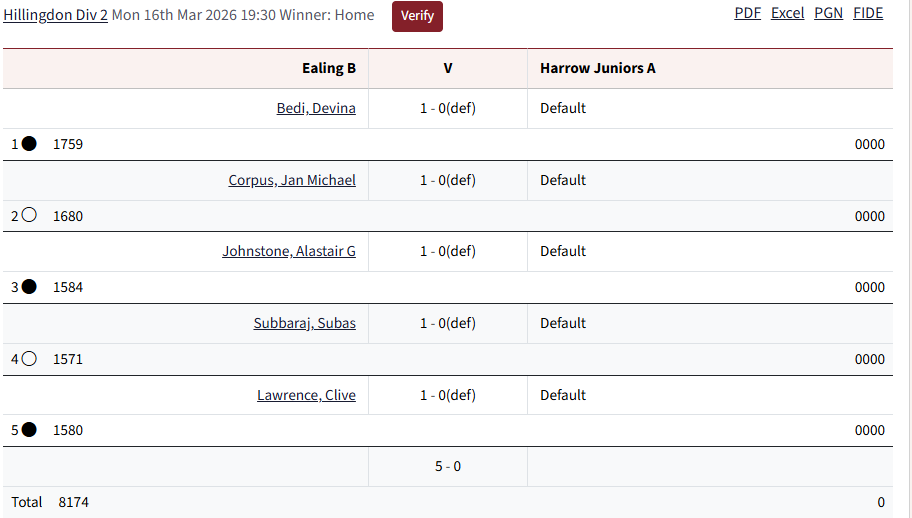Open Clive Lawrence's player profile
The image size is (912, 518).
coord(306,395)
